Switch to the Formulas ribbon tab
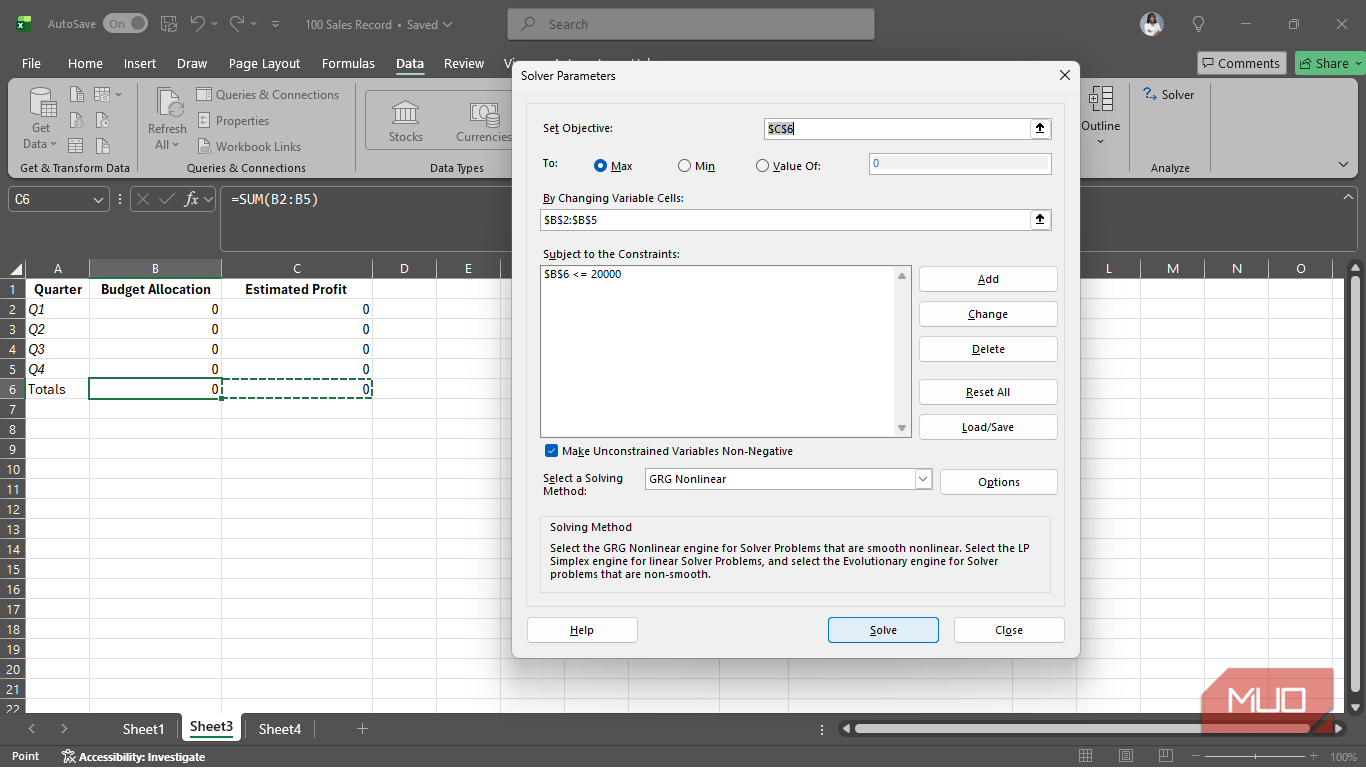Screen dimensions: 1366x768 348,63
